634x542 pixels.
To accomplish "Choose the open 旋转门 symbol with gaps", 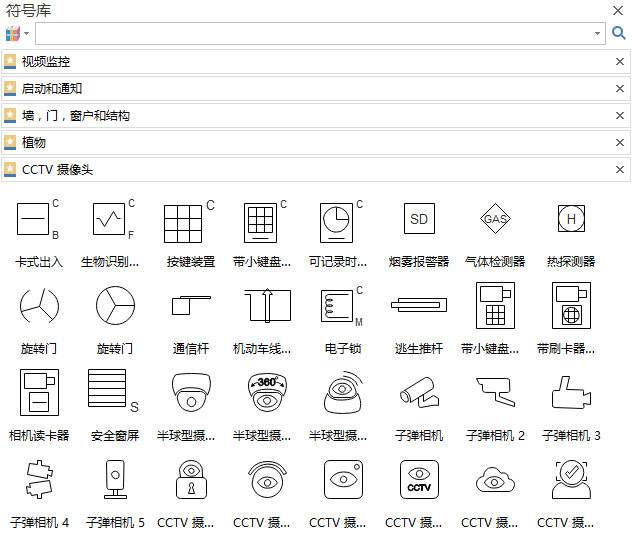I will [x=39, y=306].
